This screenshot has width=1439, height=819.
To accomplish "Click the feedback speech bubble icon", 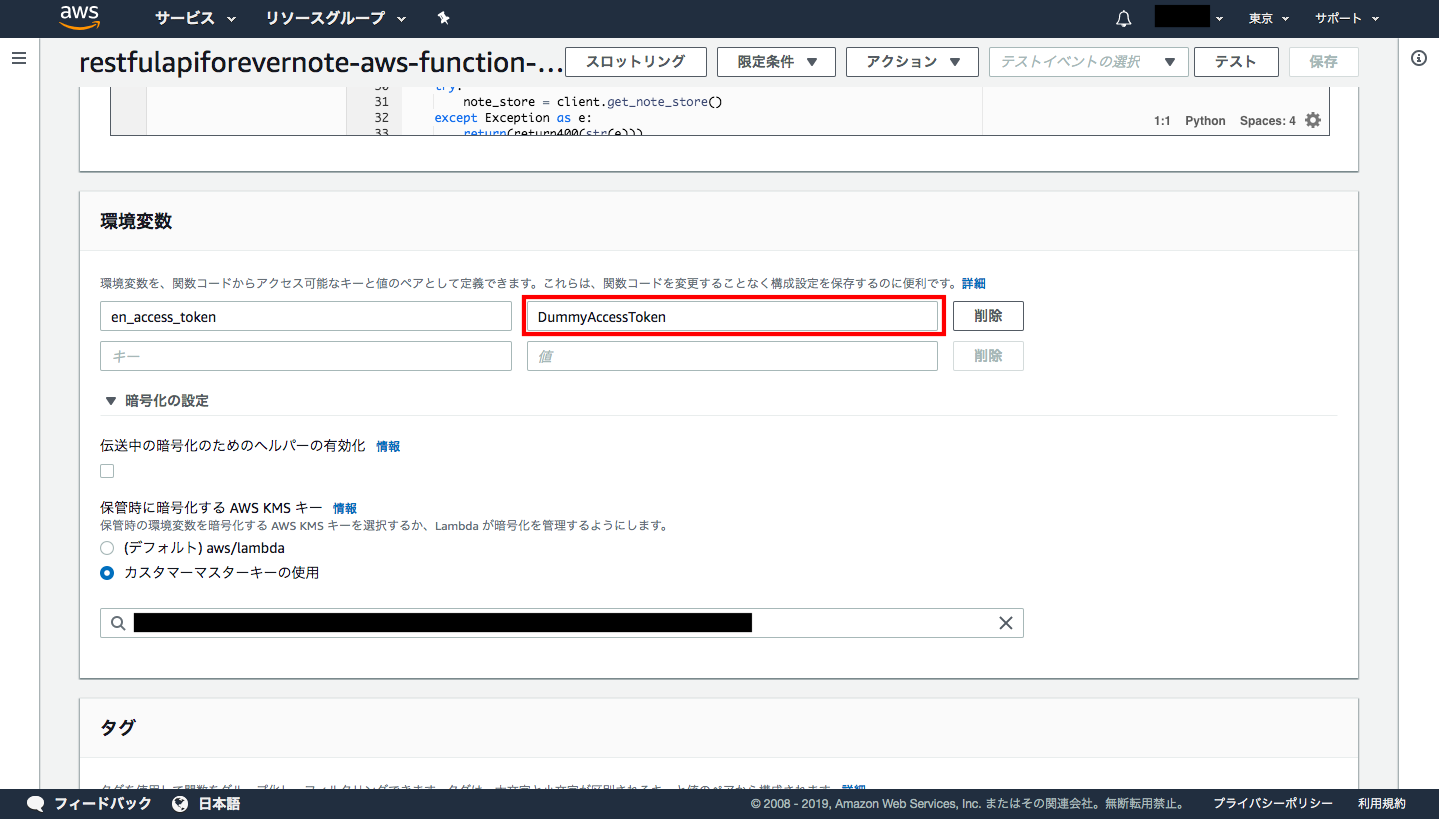I will (36, 803).
